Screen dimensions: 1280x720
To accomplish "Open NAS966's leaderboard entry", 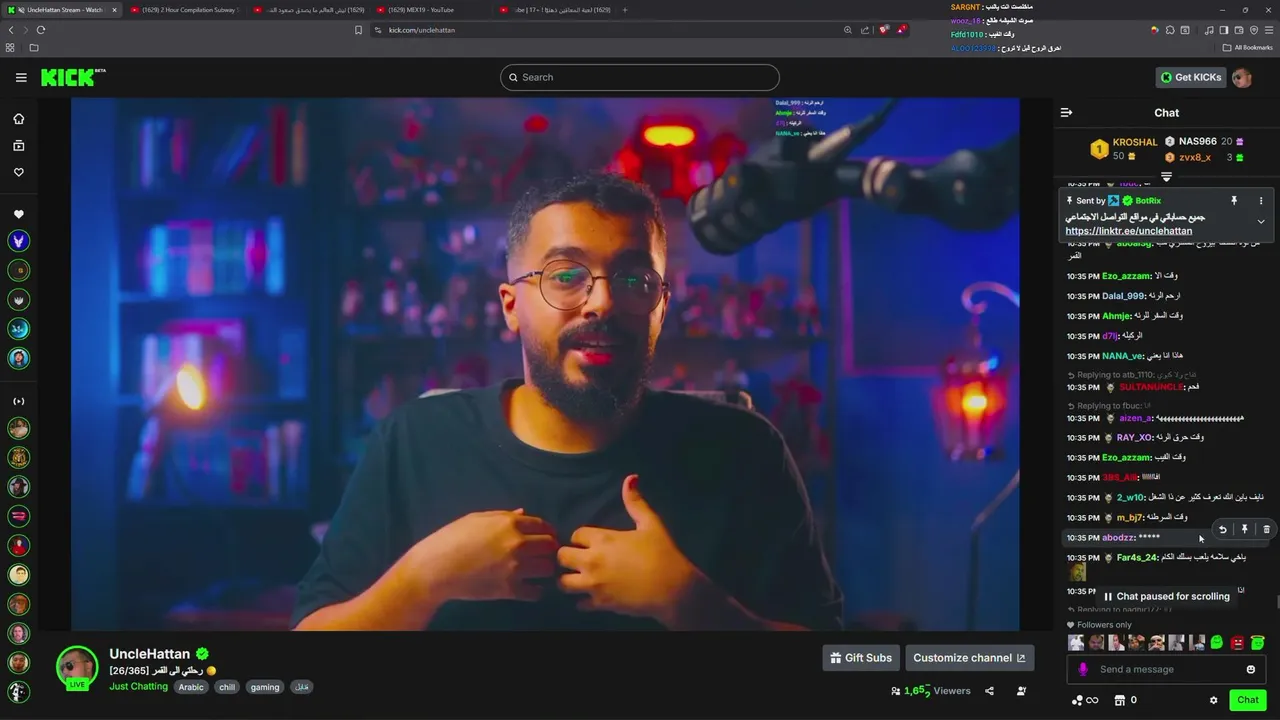I will tap(1204, 141).
